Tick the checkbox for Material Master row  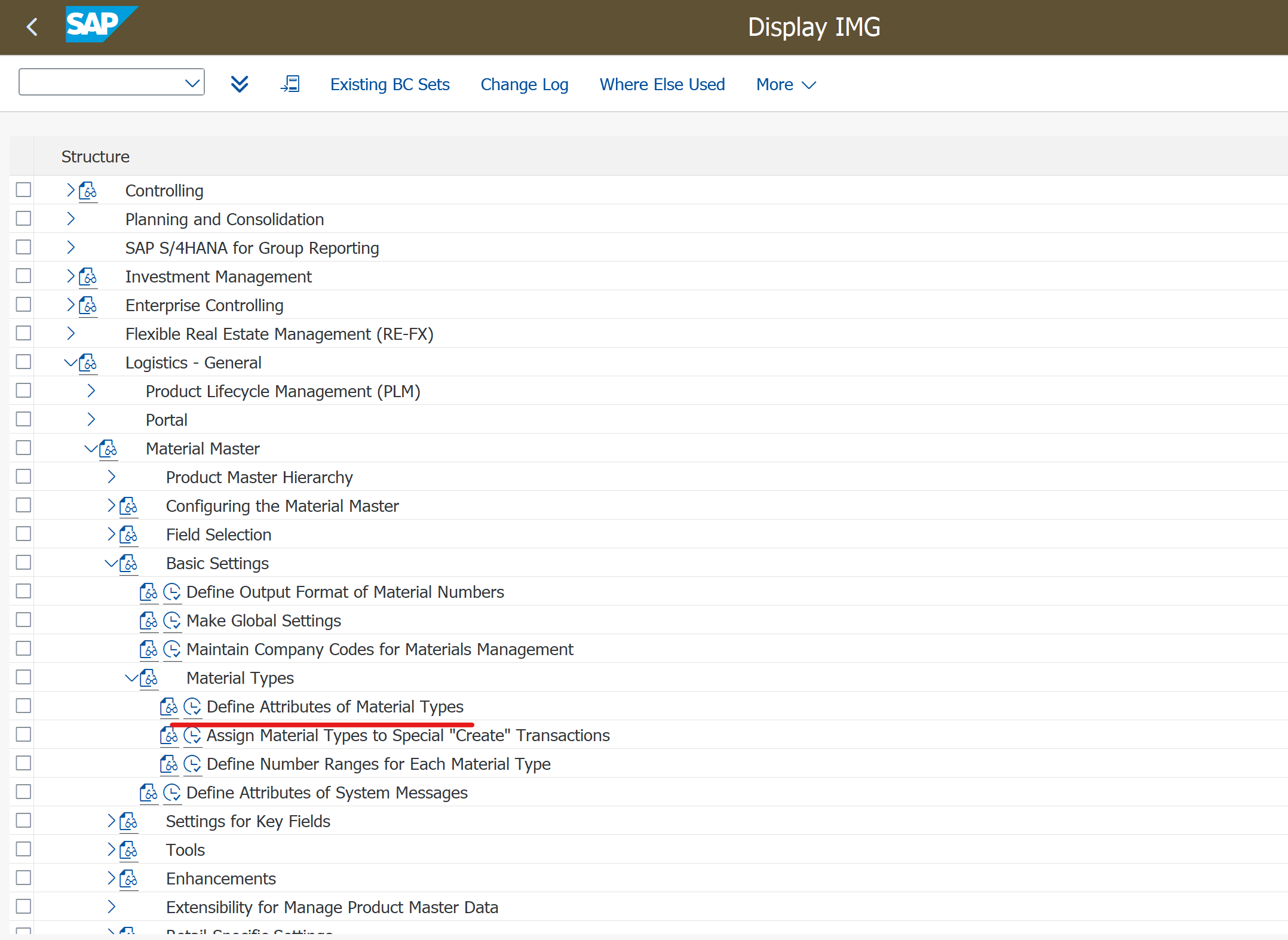click(23, 448)
